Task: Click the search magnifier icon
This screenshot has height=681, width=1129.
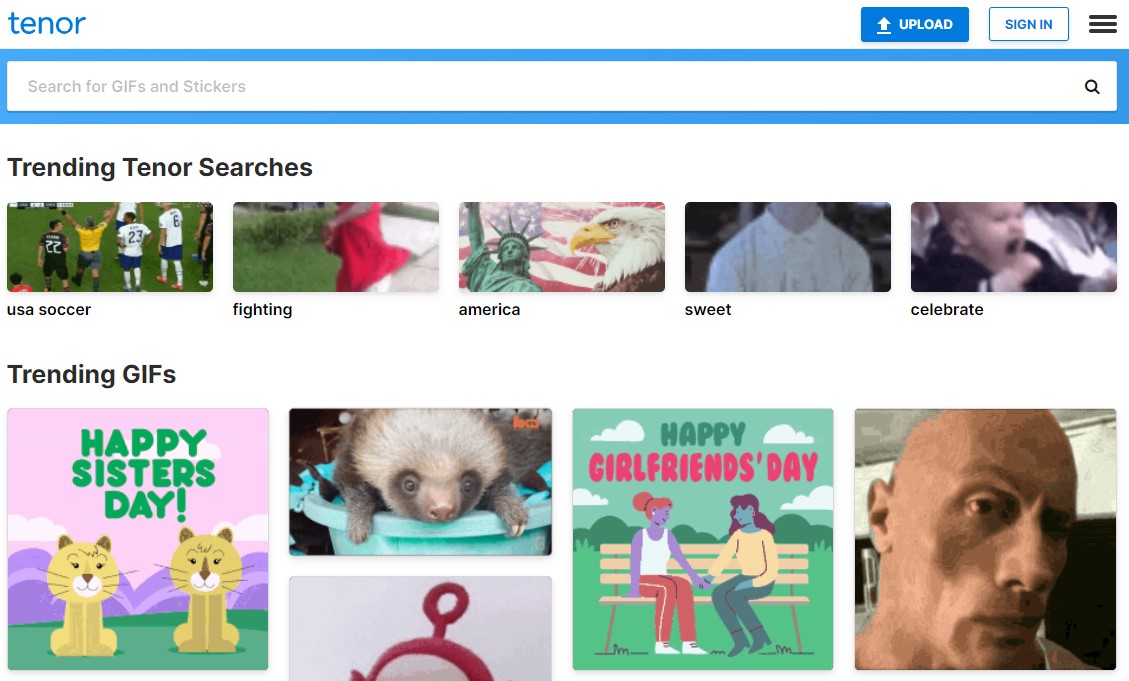Action: (1092, 86)
